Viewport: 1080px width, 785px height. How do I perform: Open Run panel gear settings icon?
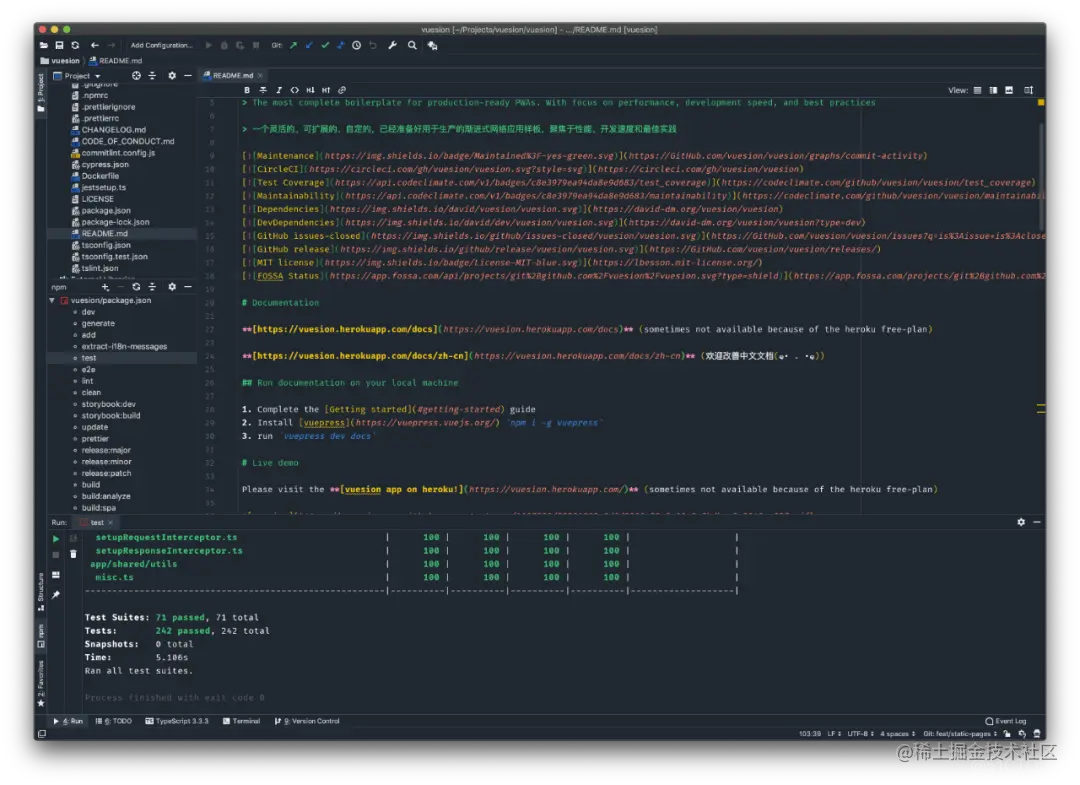tap(1021, 522)
